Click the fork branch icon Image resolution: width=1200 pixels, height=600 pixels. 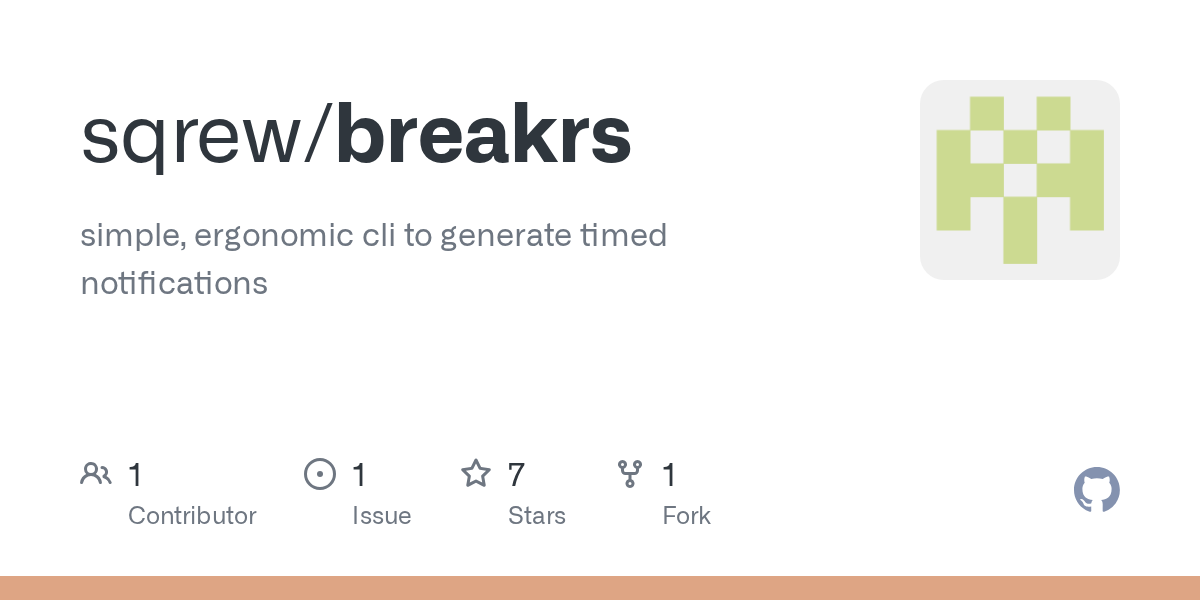(630, 474)
